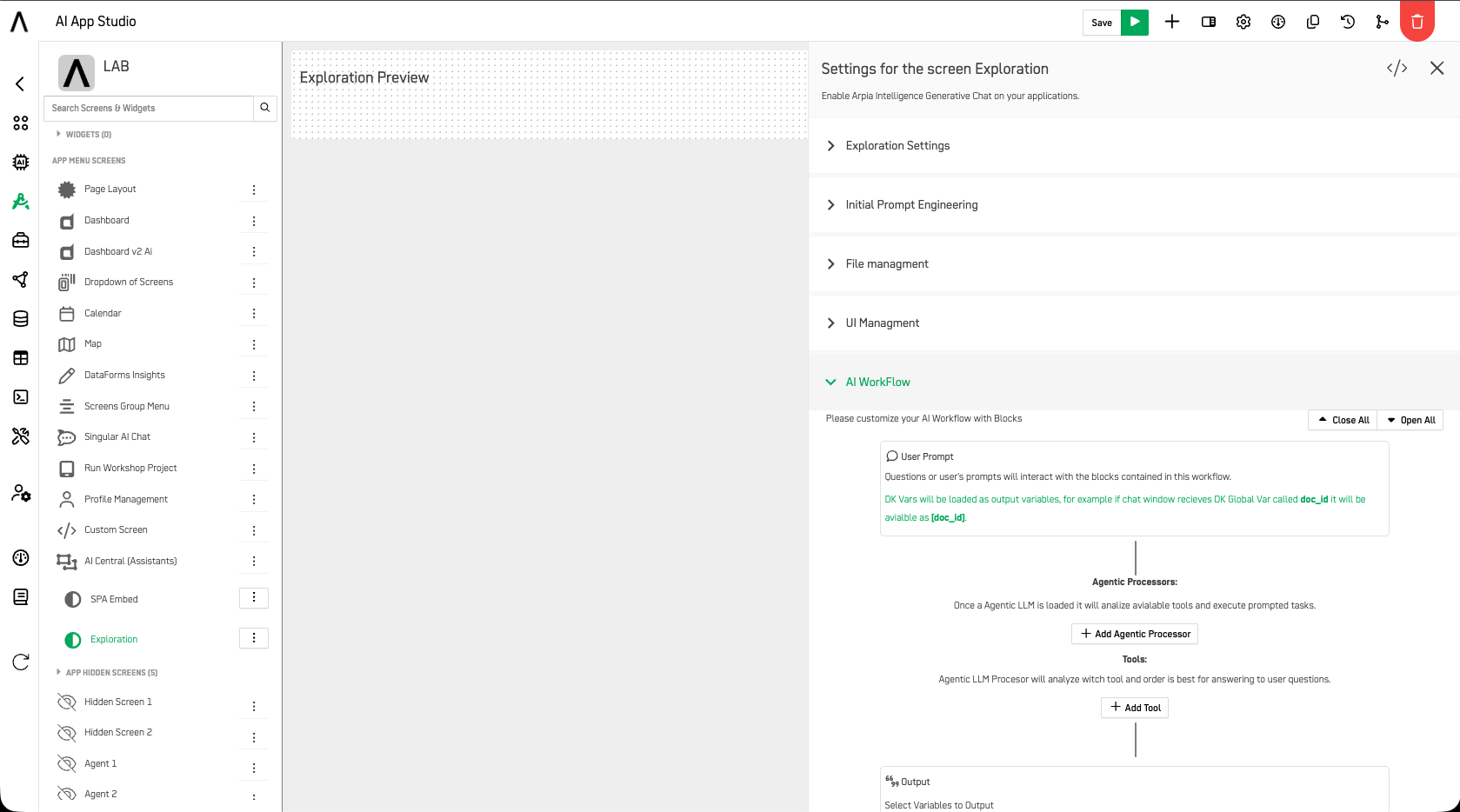
Task: Click the plus add icon in toolbar
Action: tap(1172, 22)
